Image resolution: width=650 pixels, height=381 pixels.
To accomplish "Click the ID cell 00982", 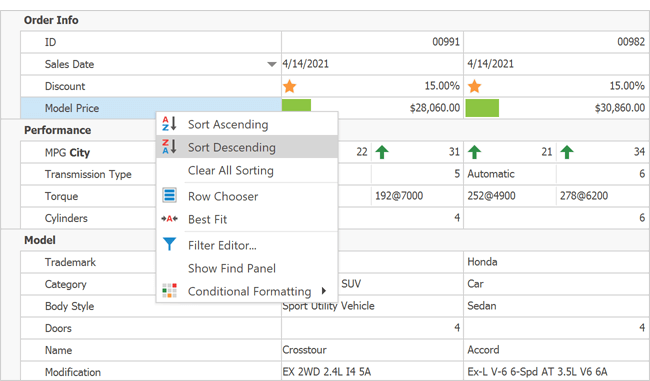I will [x=557, y=42].
